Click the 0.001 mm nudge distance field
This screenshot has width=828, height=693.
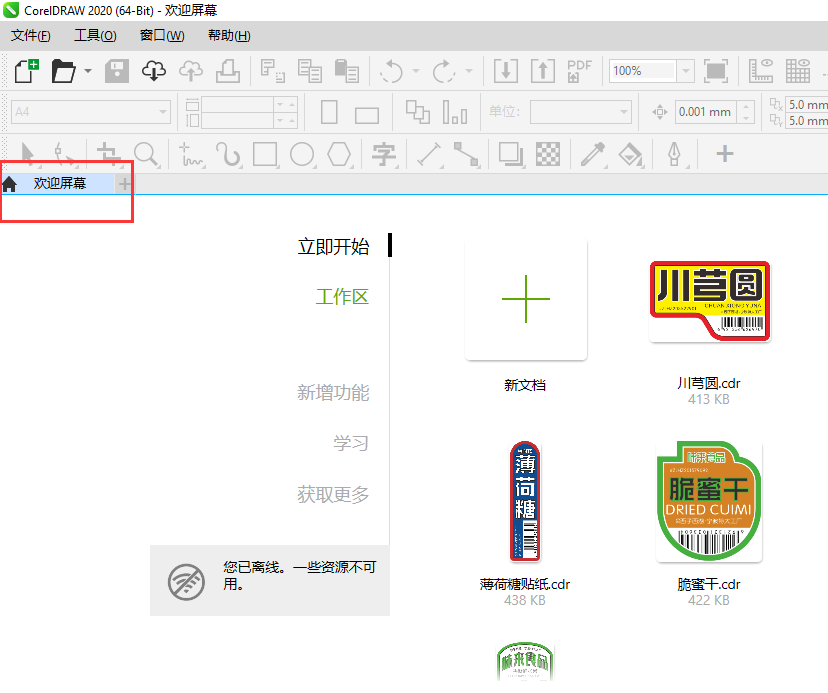click(705, 112)
